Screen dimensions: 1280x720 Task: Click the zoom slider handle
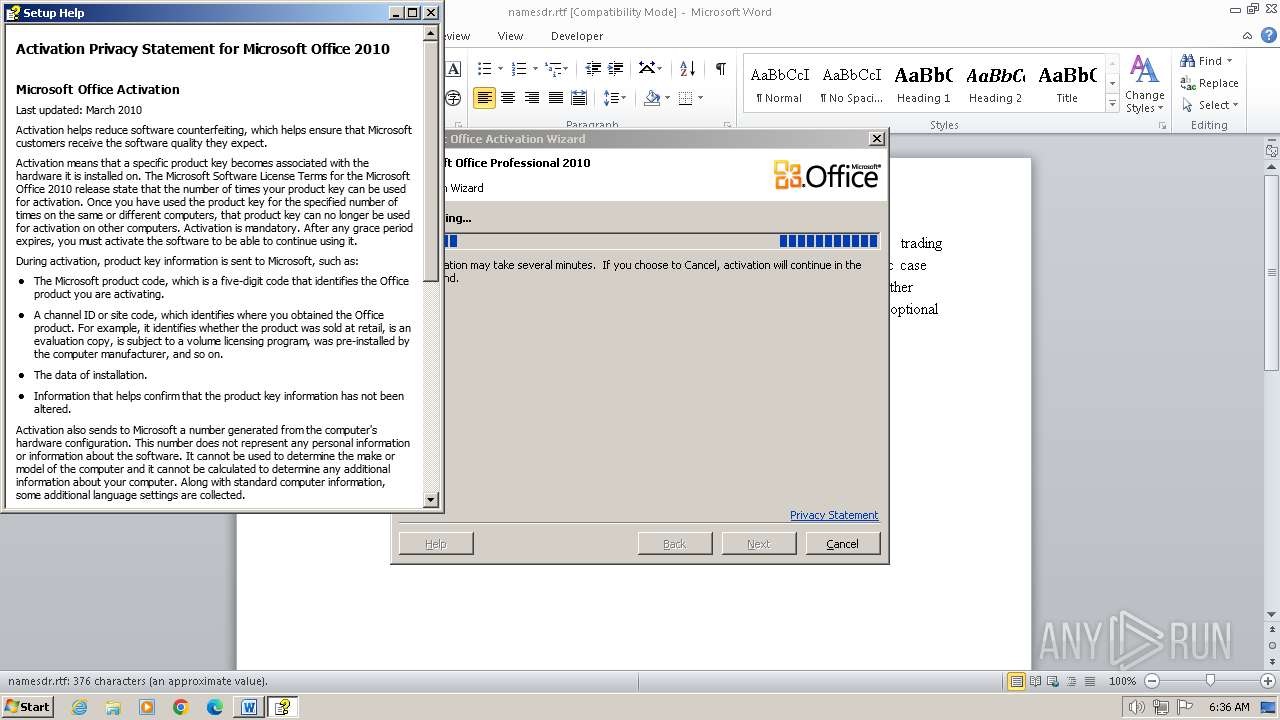1210,681
